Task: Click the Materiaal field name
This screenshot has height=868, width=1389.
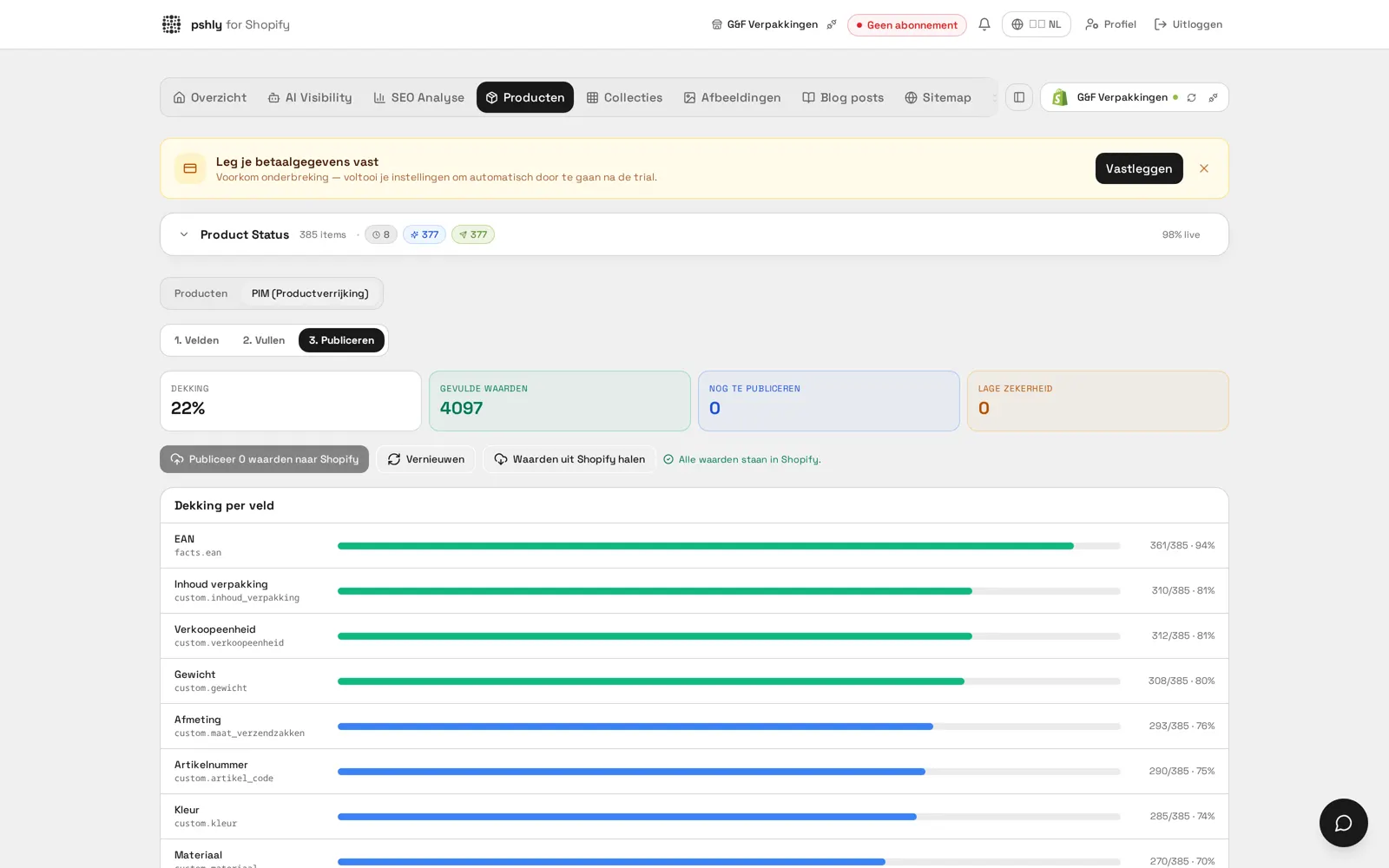Action: (x=199, y=855)
